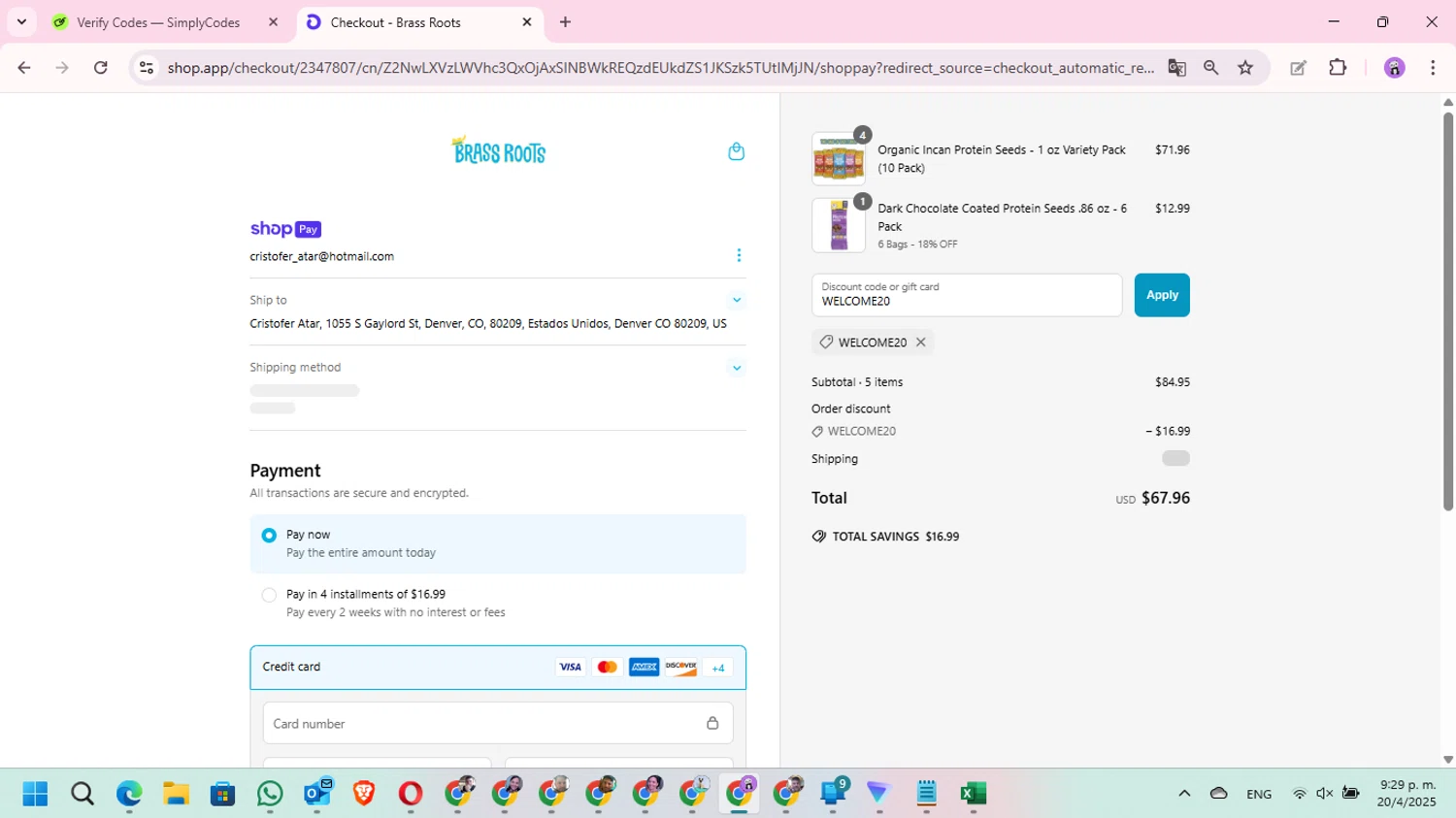Click the Credit card payment header
This screenshot has height=818, width=1456.
498,668
